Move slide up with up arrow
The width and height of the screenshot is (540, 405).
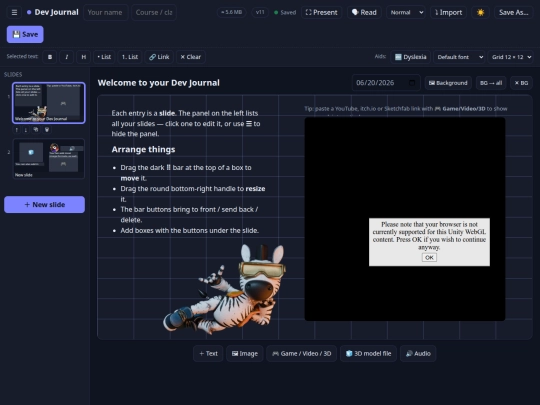(17, 129)
